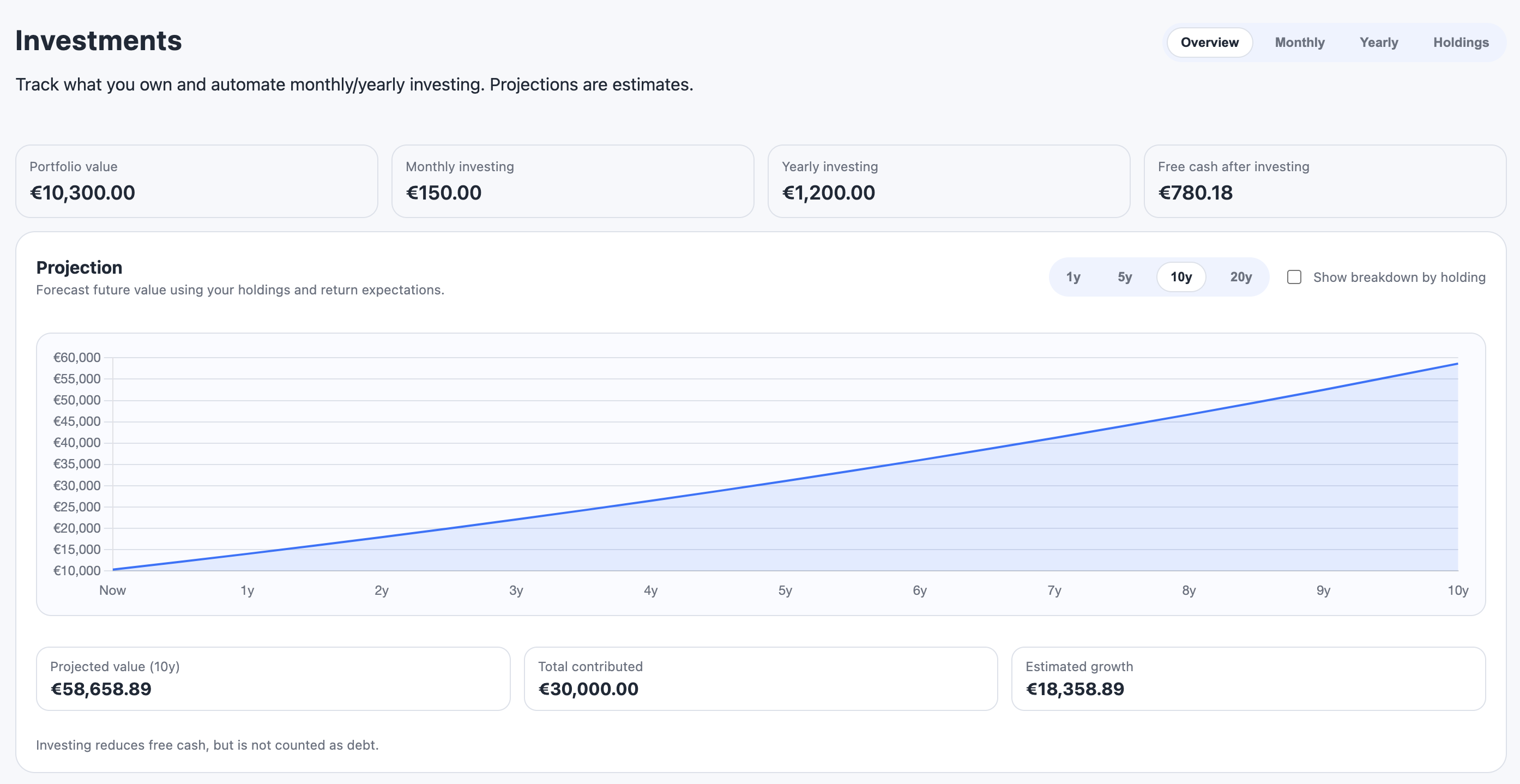Image resolution: width=1520 pixels, height=784 pixels.
Task: Open the Holdings tab
Action: (x=1461, y=42)
